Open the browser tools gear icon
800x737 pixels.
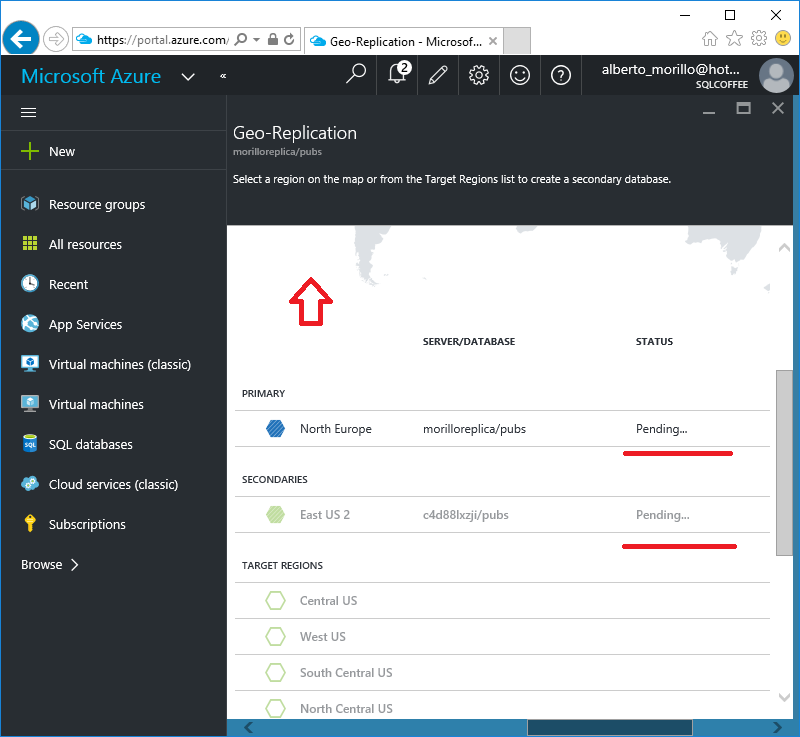[x=759, y=38]
